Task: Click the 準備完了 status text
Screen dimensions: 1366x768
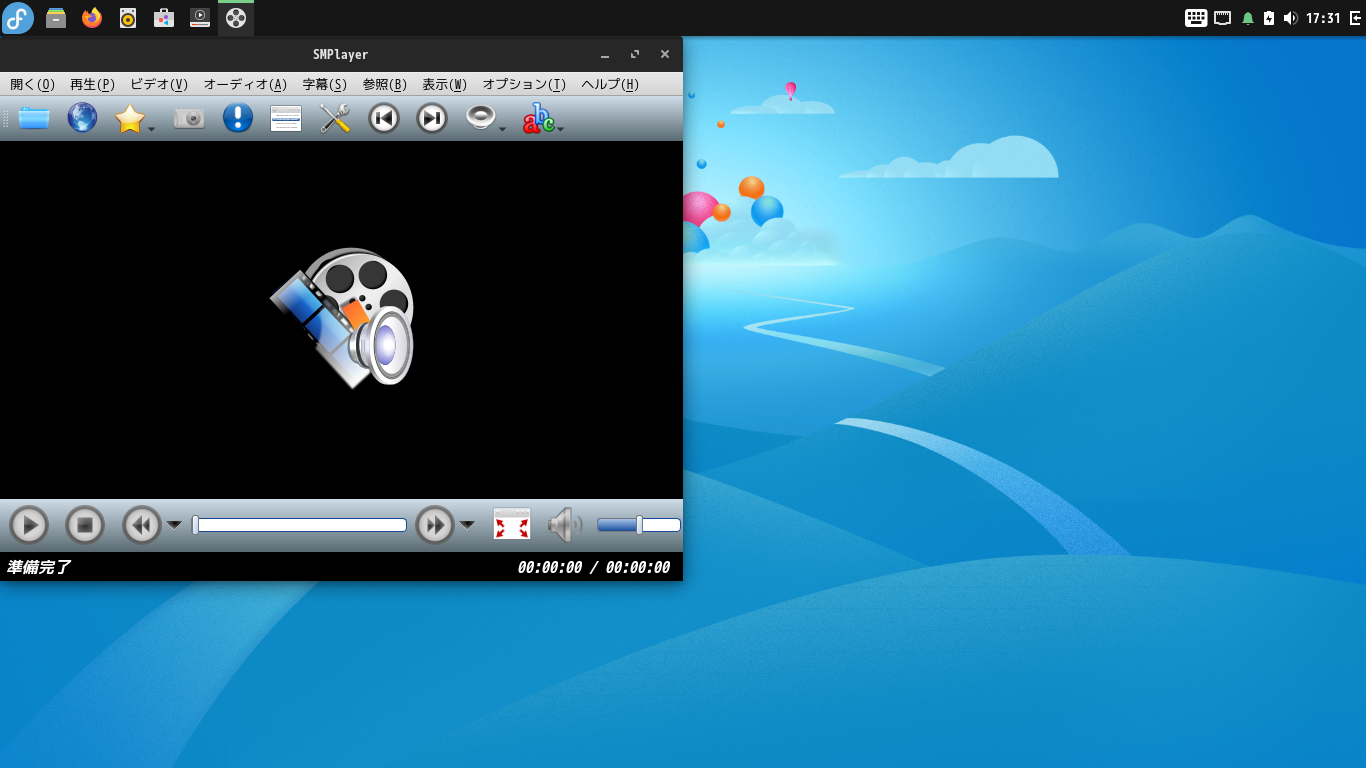Action: (x=39, y=567)
